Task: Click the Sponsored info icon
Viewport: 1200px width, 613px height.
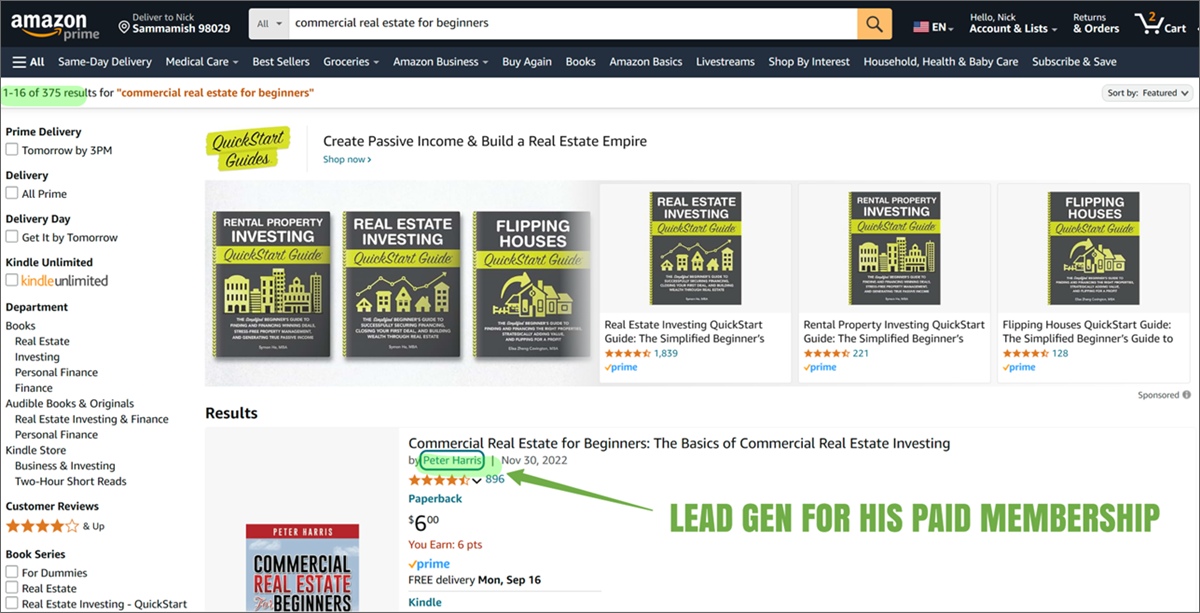Action: point(1186,395)
